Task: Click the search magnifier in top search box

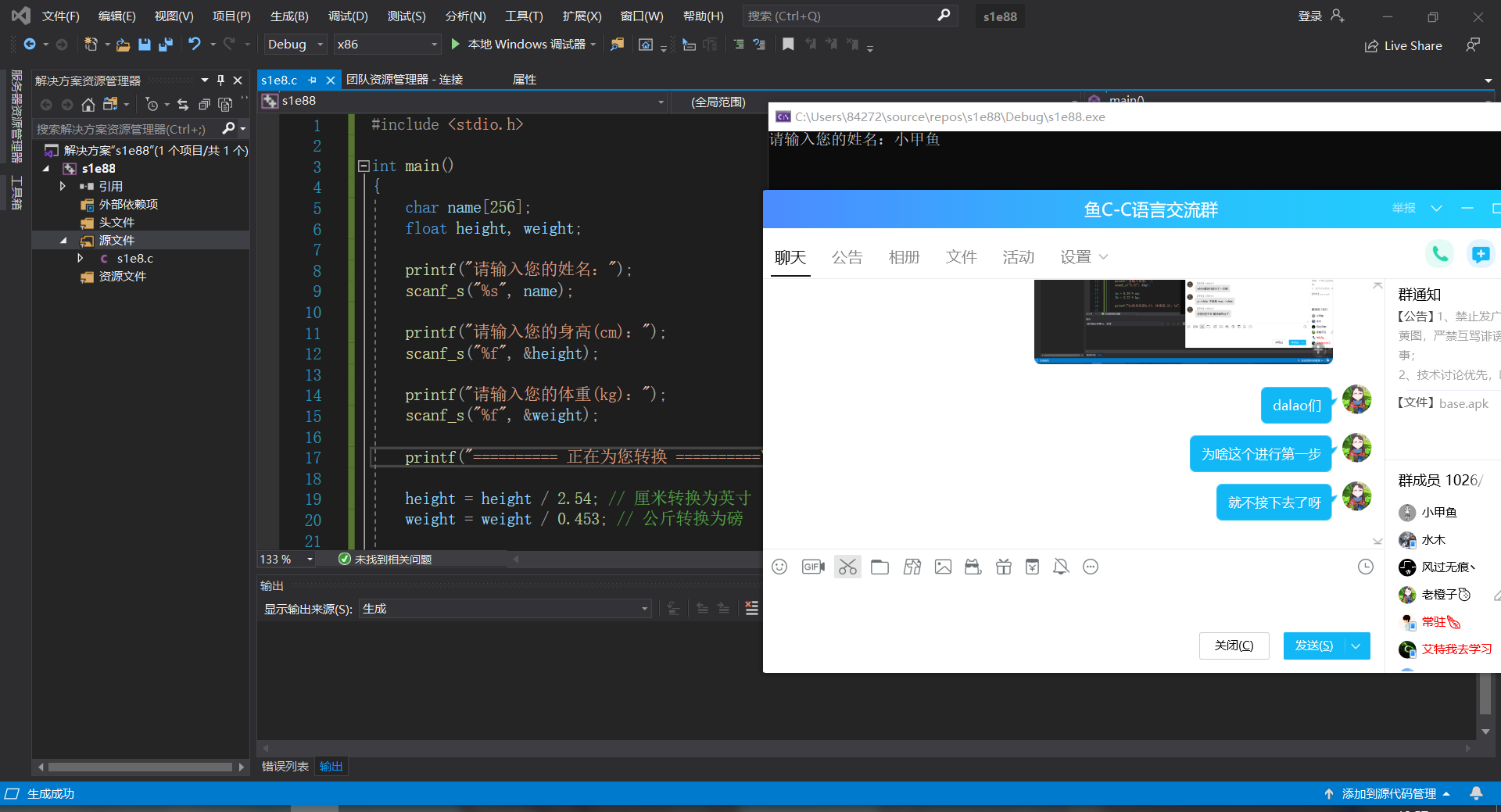Action: click(x=944, y=16)
